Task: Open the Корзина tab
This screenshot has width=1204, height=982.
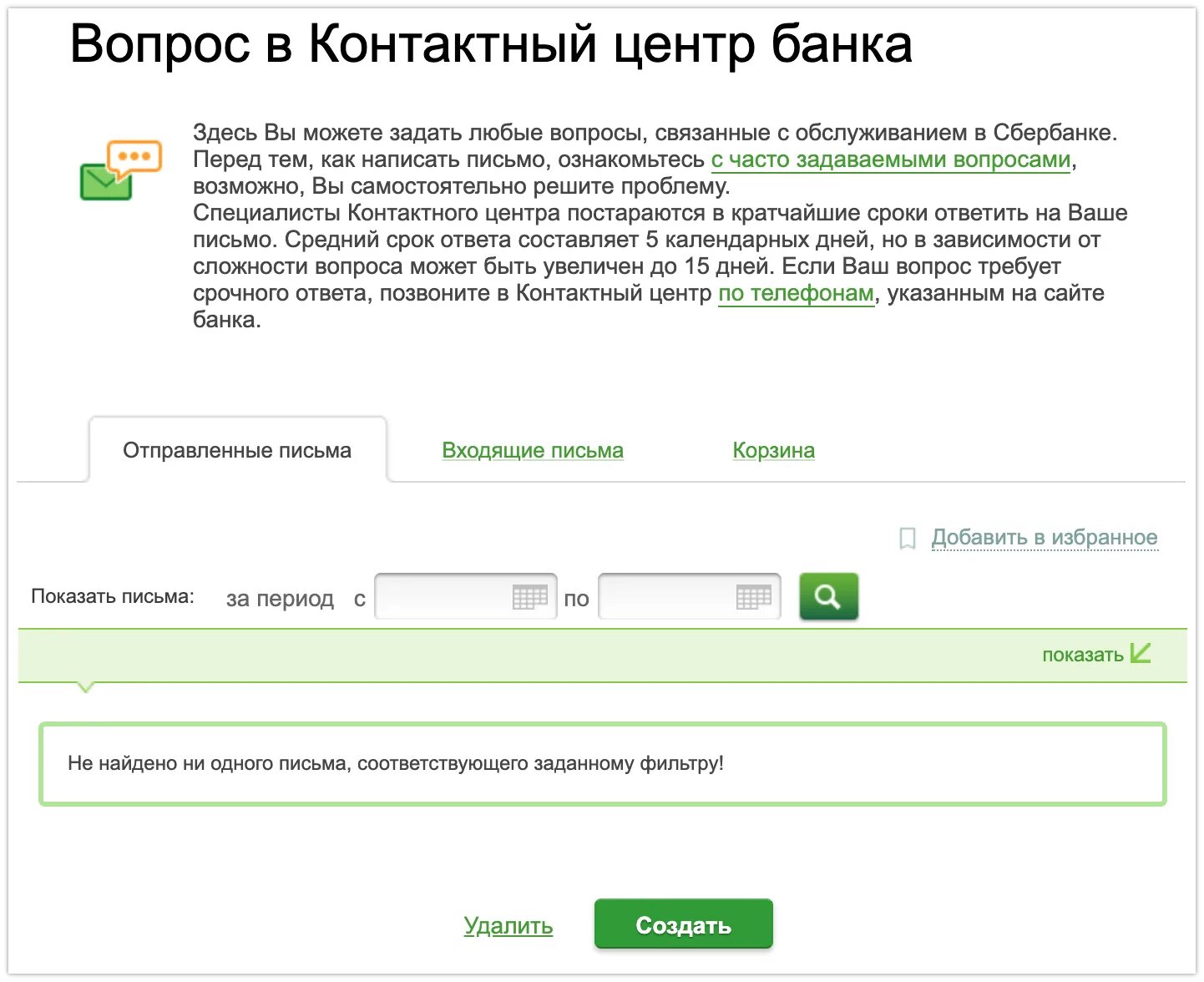Action: [x=773, y=450]
